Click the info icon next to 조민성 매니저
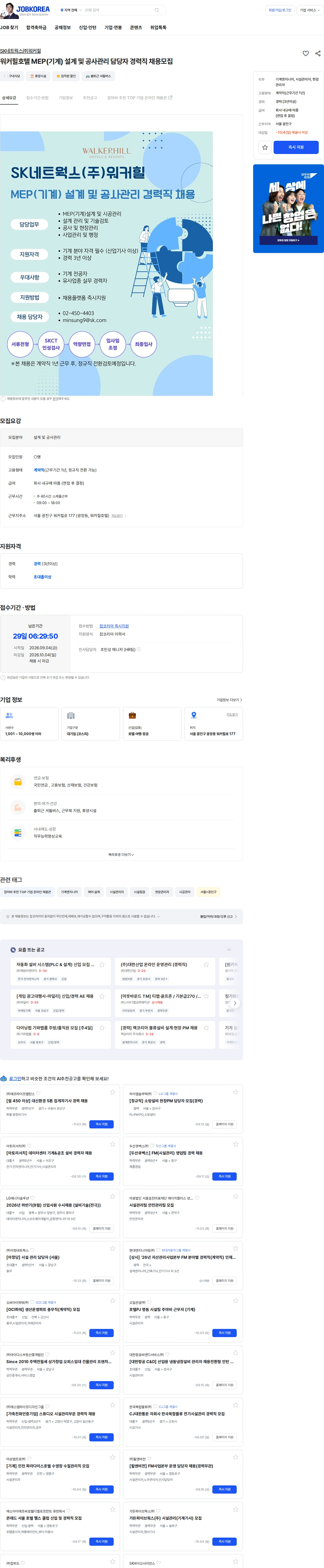 pos(139,650)
